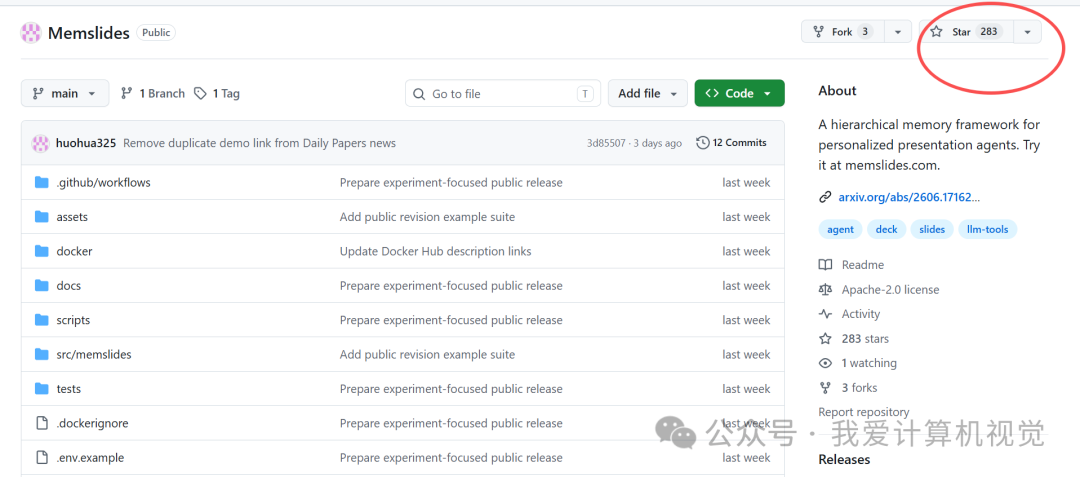This screenshot has width=1080, height=477.
Task: Select the llm-tools topic tag
Action: (x=987, y=229)
